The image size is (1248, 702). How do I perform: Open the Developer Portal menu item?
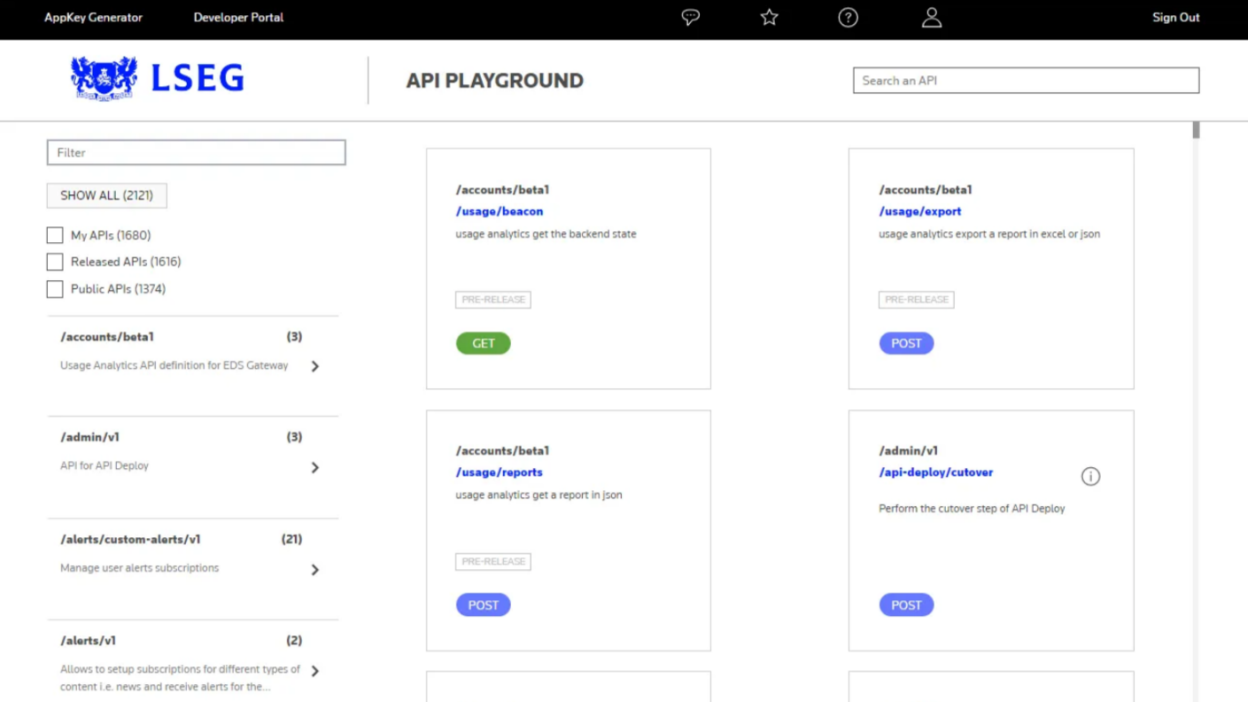coord(238,17)
